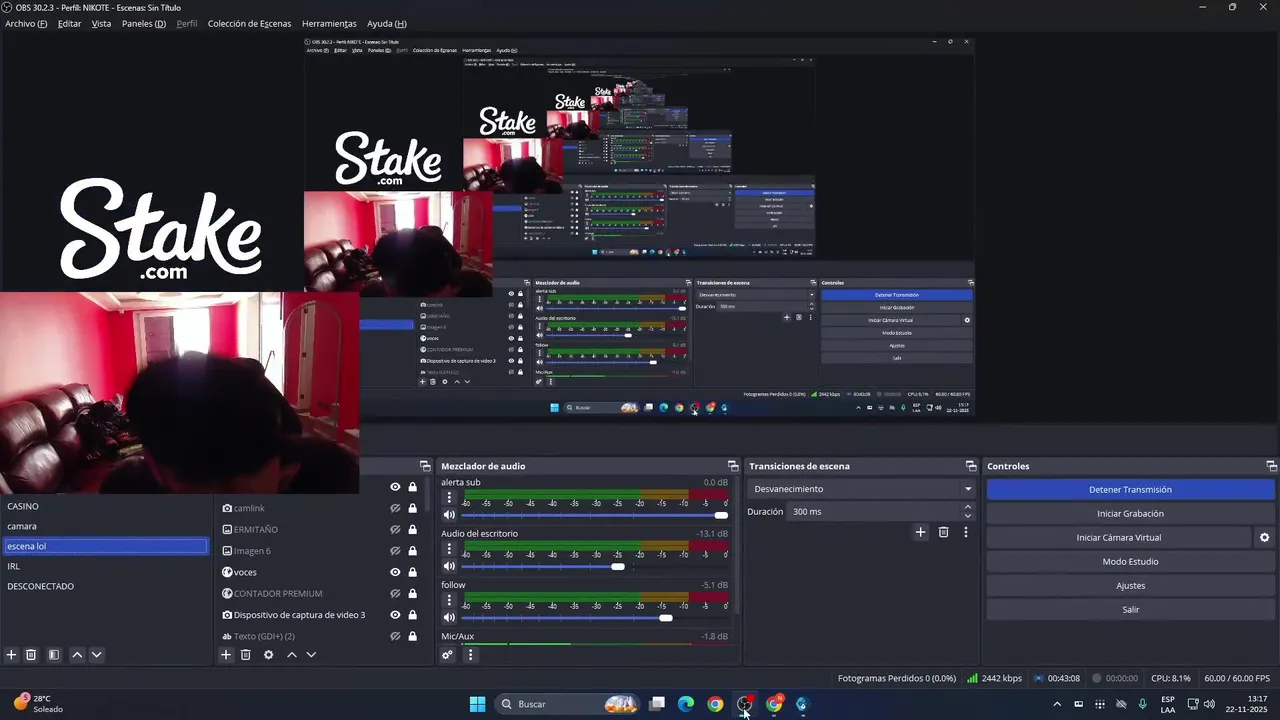The height and width of the screenshot is (720, 1280).
Task: Click the Salir button
Action: click(x=1130, y=609)
